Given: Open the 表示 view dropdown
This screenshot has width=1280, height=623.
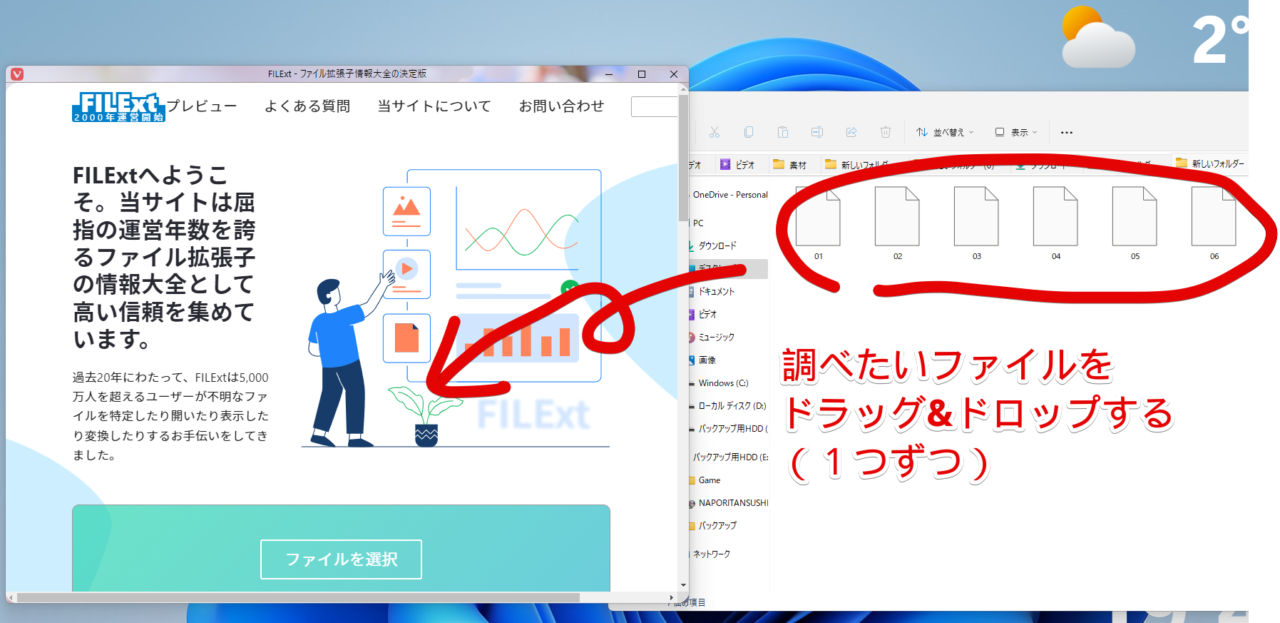Looking at the screenshot, I should click(1016, 132).
